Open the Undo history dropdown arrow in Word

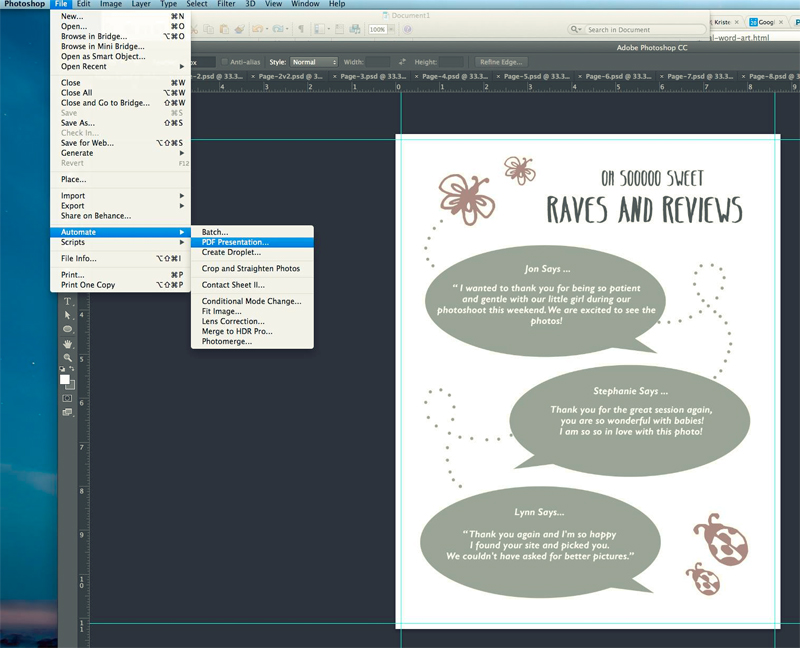pos(267,29)
